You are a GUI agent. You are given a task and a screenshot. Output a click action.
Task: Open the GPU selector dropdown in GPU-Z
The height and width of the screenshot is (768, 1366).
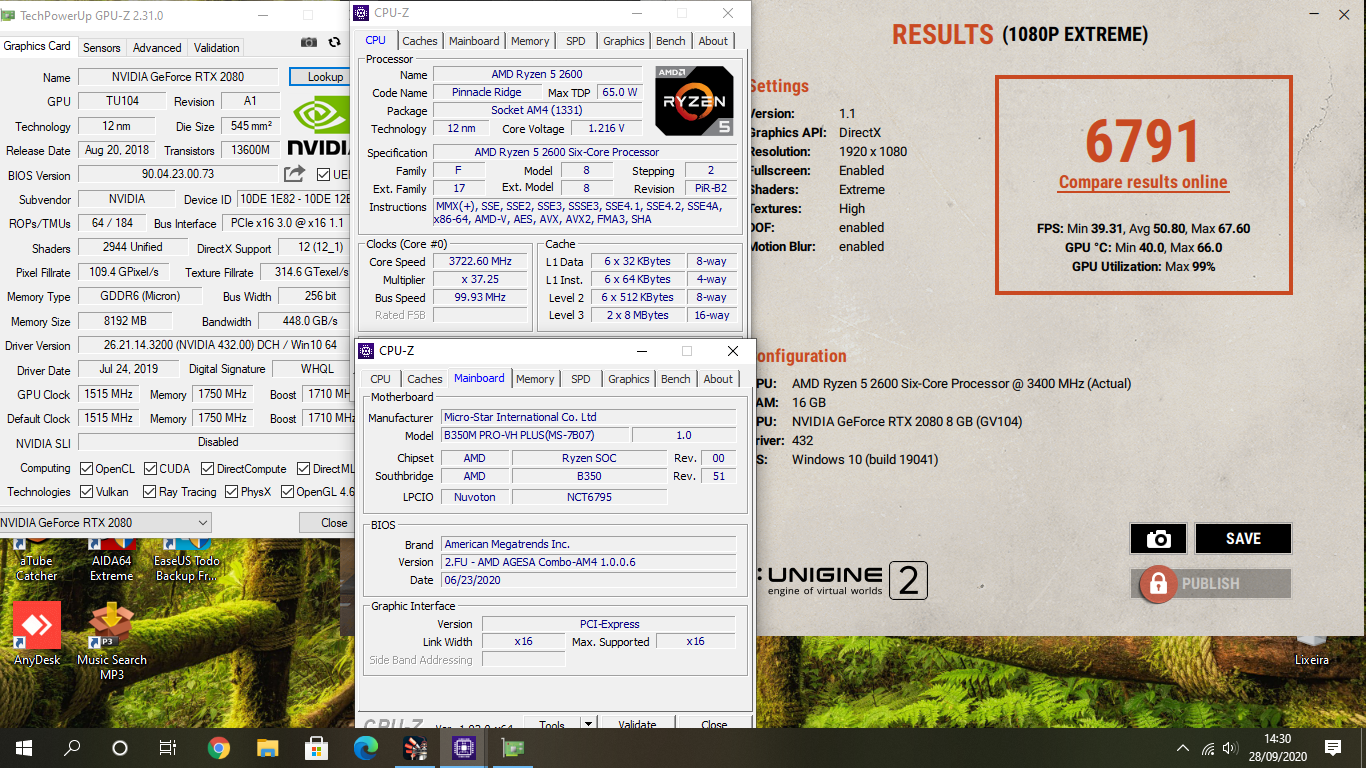click(104, 523)
